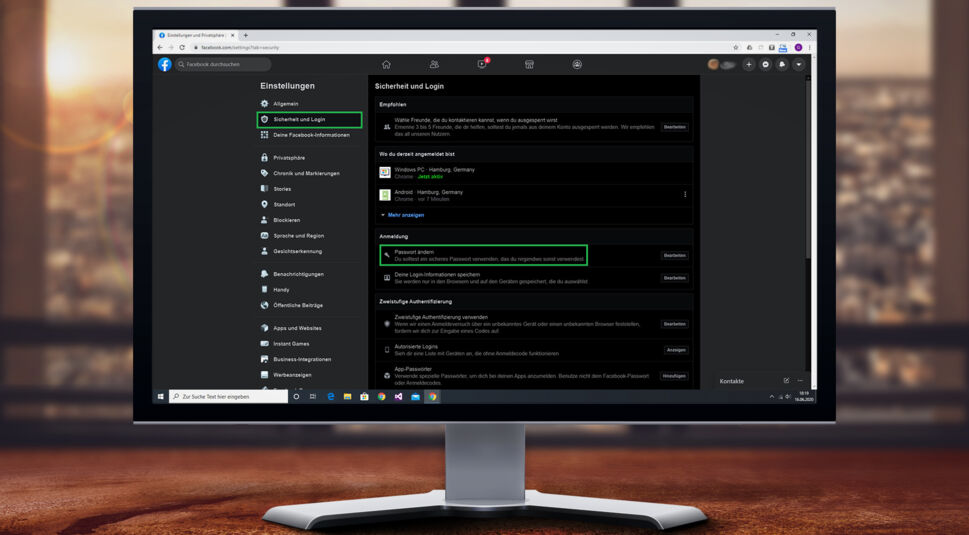The height and width of the screenshot is (535, 969).
Task: Click Bearbeiten next to Deine Login-Informationen speichern
Action: pos(674,278)
